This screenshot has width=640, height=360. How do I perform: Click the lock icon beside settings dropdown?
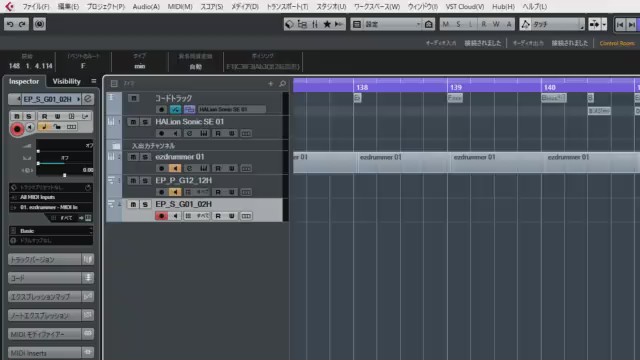click(x=429, y=24)
